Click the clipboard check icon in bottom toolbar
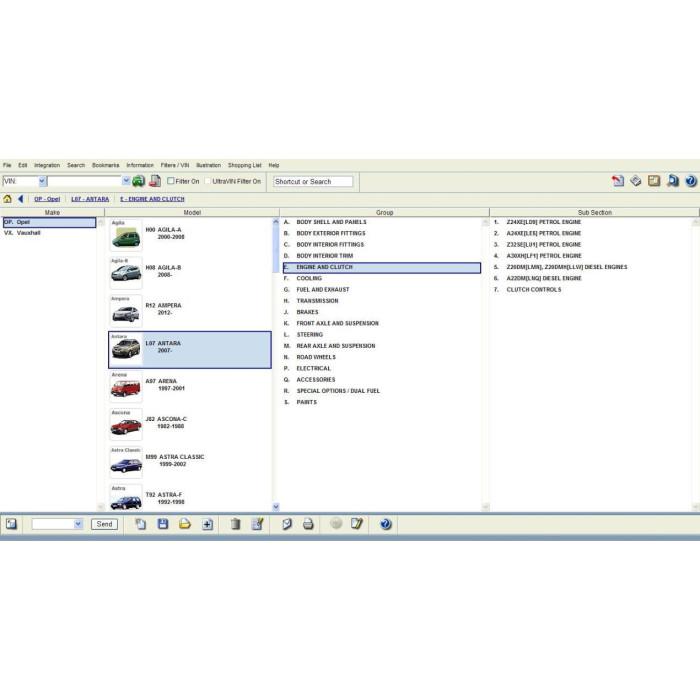Image resolution: width=700 pixels, height=700 pixels. point(287,524)
